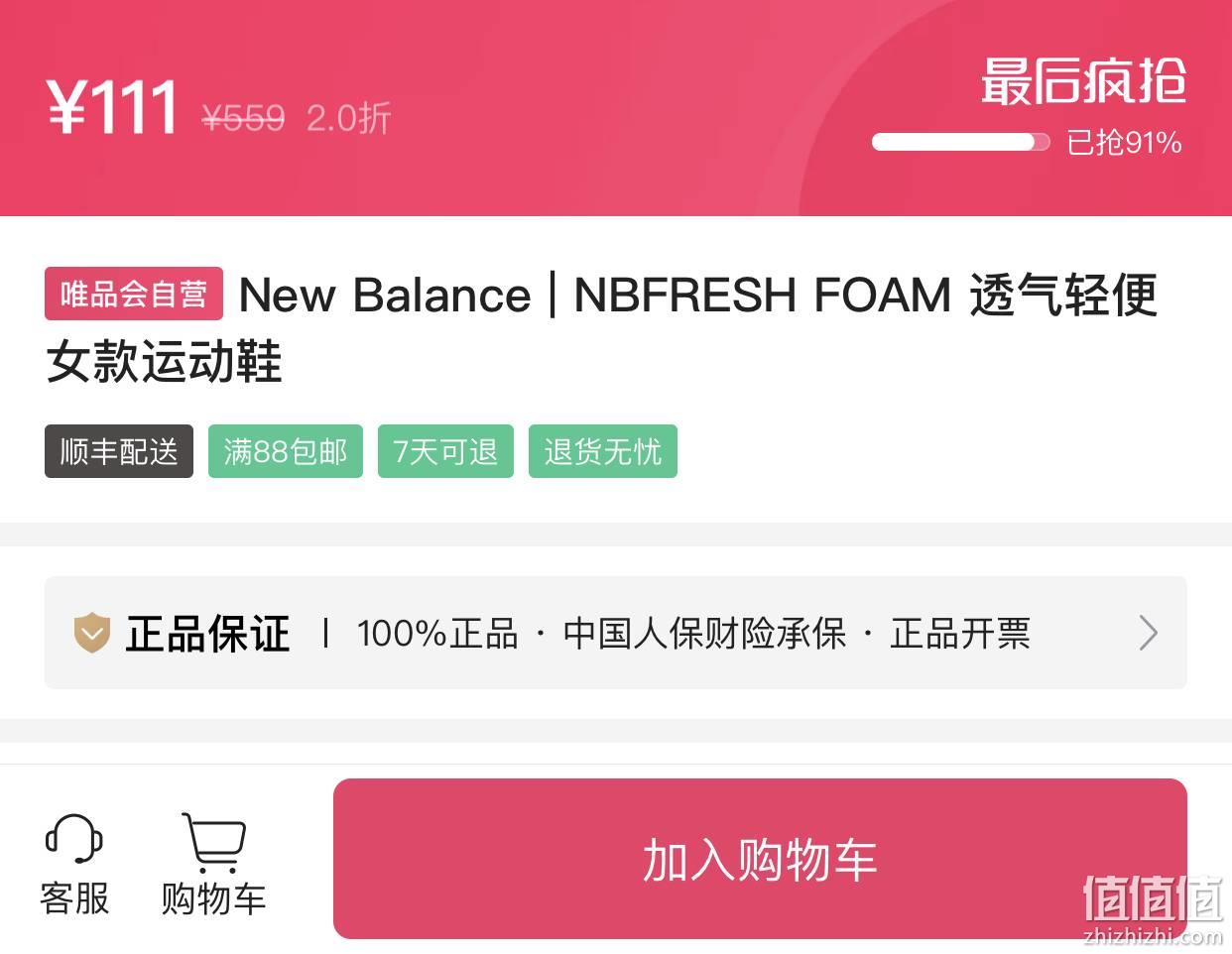Tap the gold shield authenticity icon

(92, 633)
